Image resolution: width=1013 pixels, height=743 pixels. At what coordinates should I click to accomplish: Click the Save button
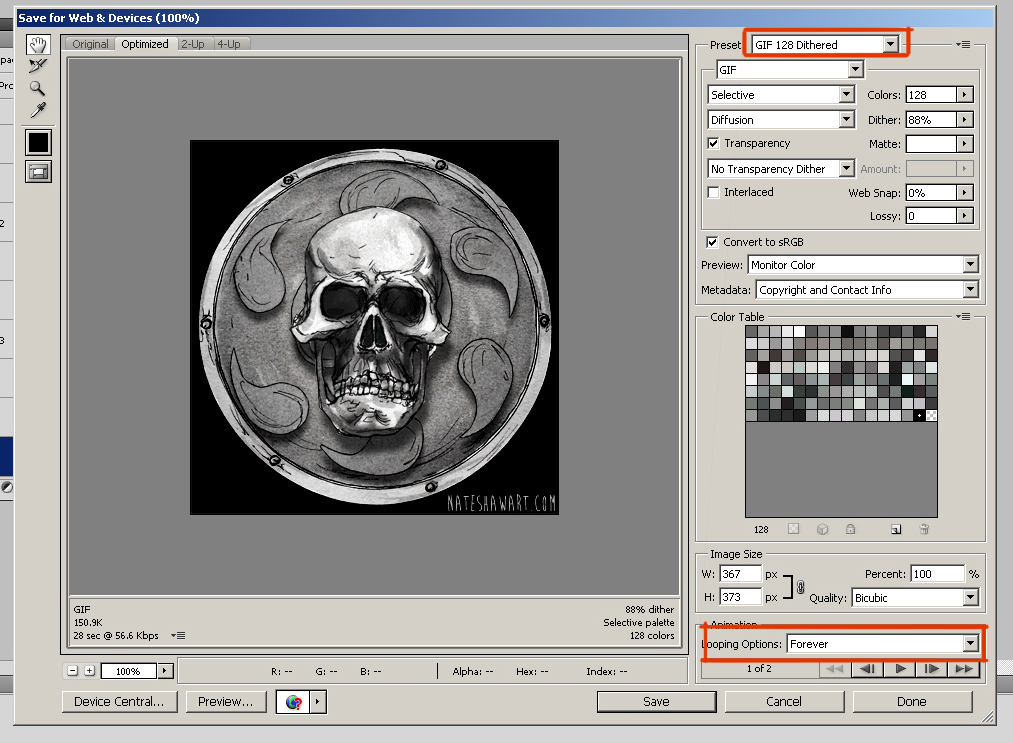pyautogui.click(x=656, y=701)
